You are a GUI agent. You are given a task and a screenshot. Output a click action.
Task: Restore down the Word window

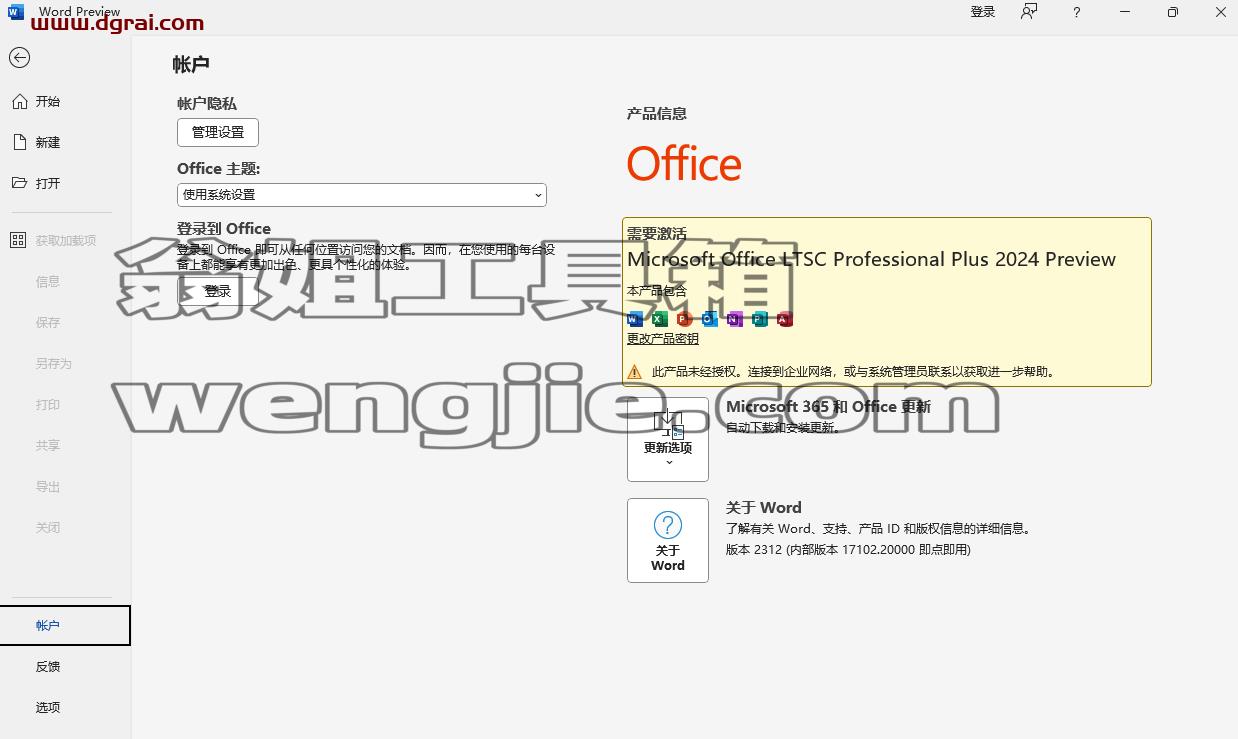pos(1173,12)
